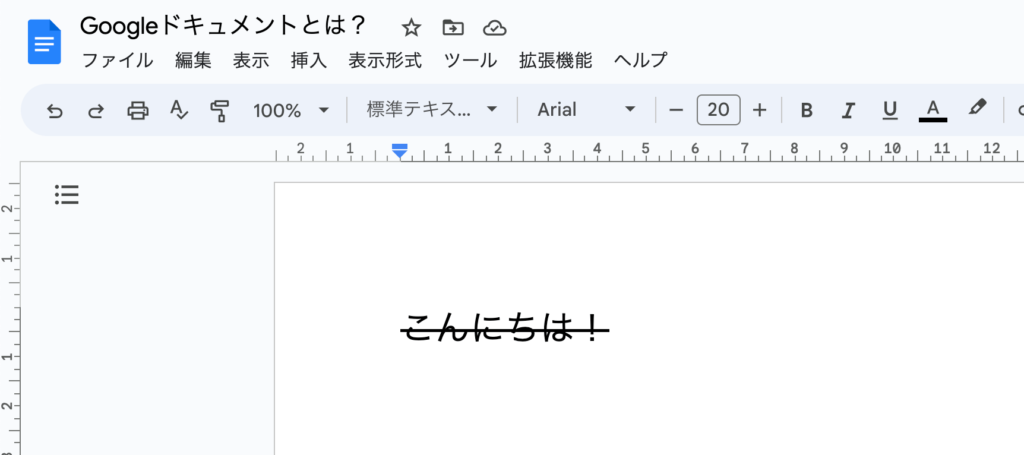
Task: Select the paint format roller icon
Action: (220, 110)
